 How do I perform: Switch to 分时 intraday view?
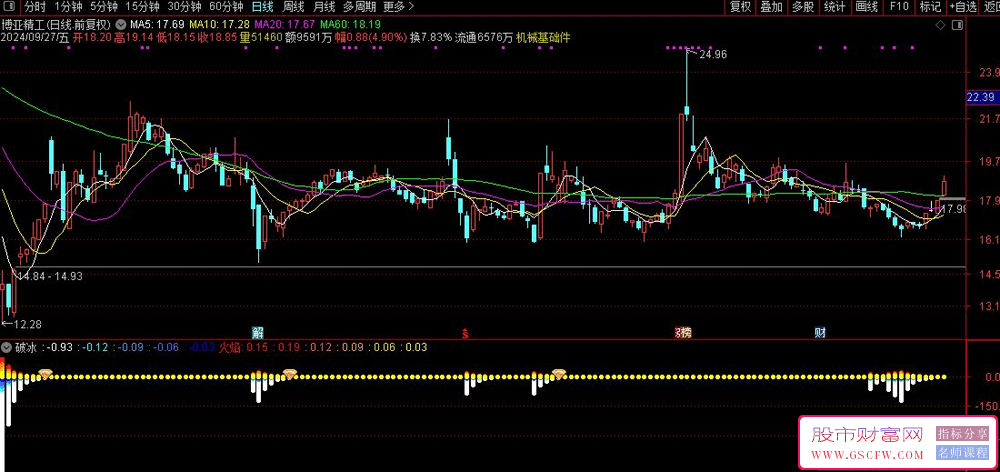click(x=36, y=7)
